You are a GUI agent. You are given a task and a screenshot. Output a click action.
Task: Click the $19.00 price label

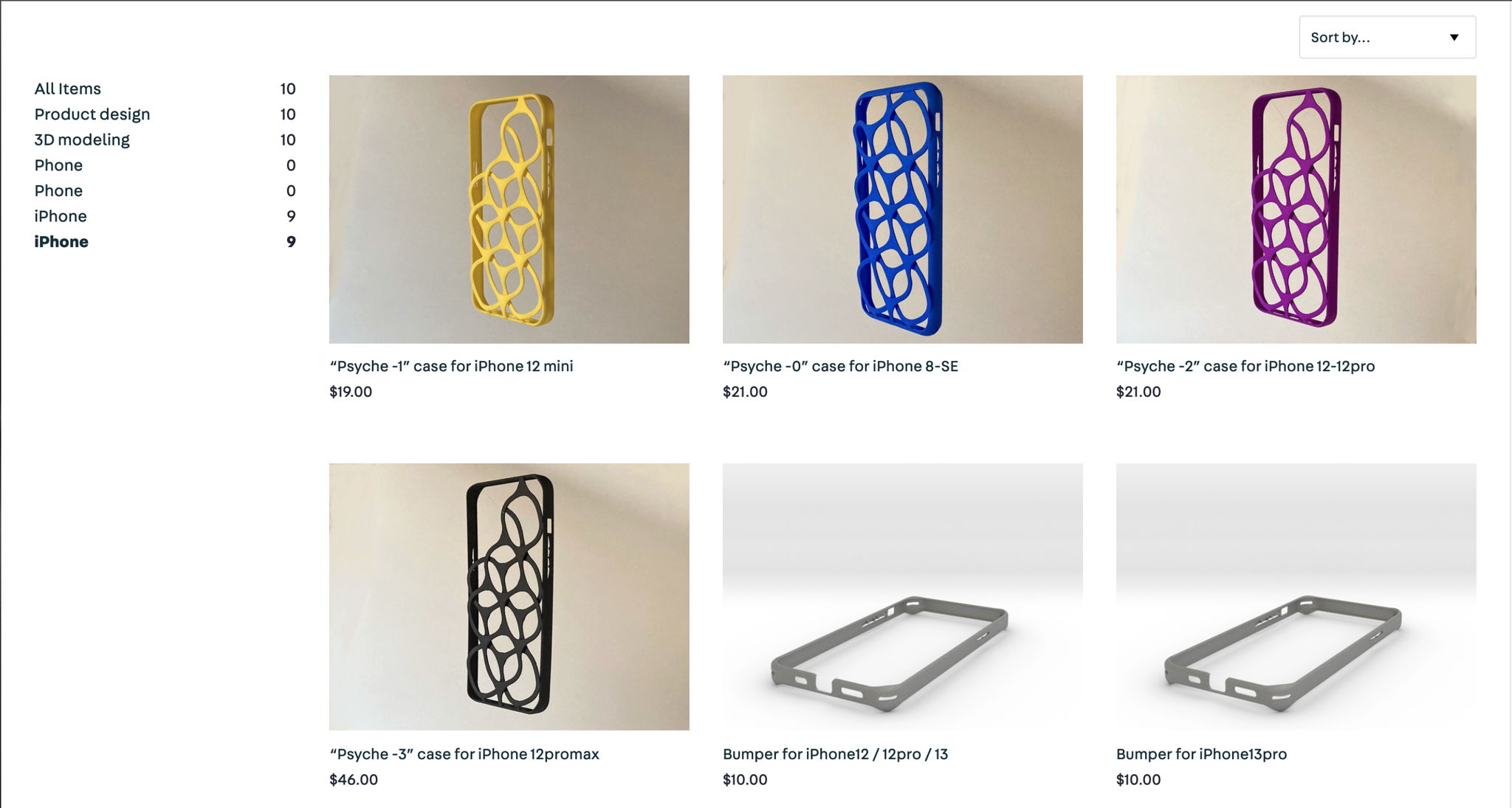pyautogui.click(x=351, y=392)
